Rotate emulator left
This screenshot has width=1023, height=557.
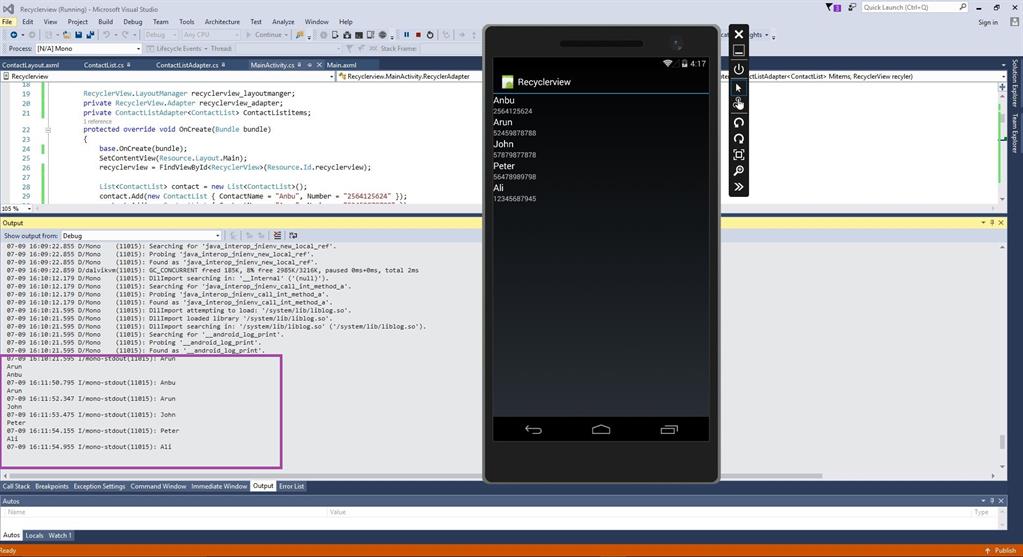point(738,122)
